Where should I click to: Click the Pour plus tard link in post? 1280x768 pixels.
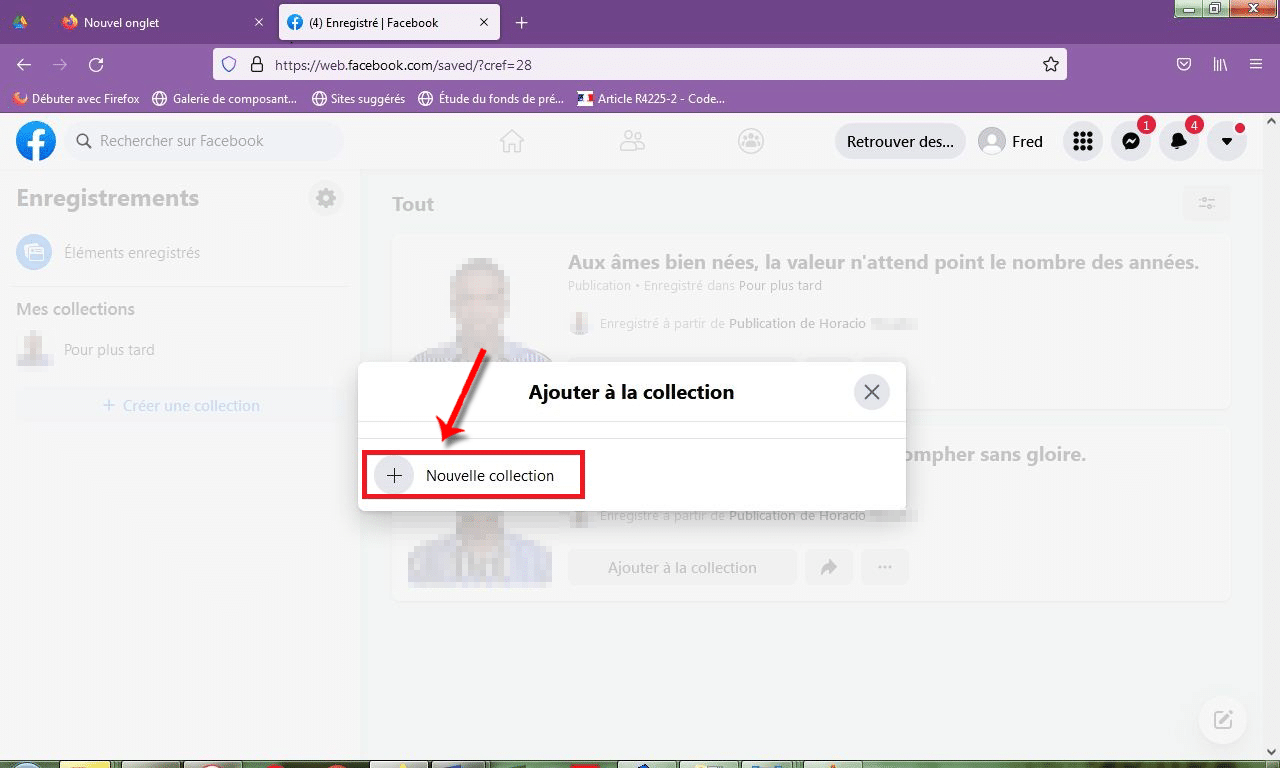coord(780,285)
